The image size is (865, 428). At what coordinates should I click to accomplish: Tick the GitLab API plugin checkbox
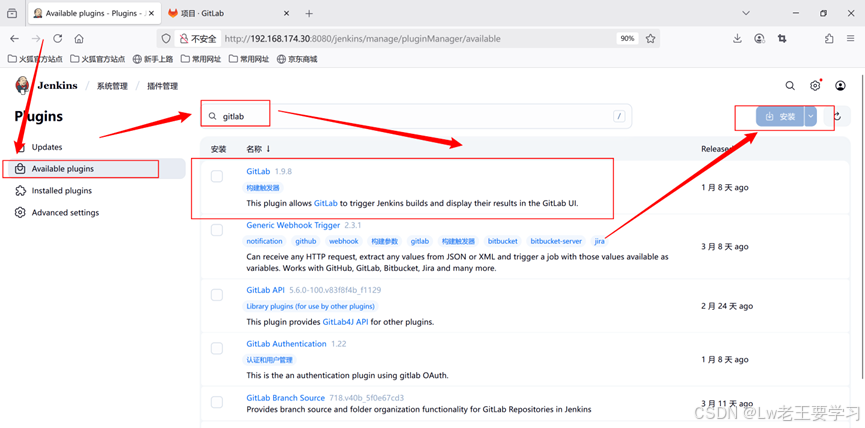tap(217, 295)
